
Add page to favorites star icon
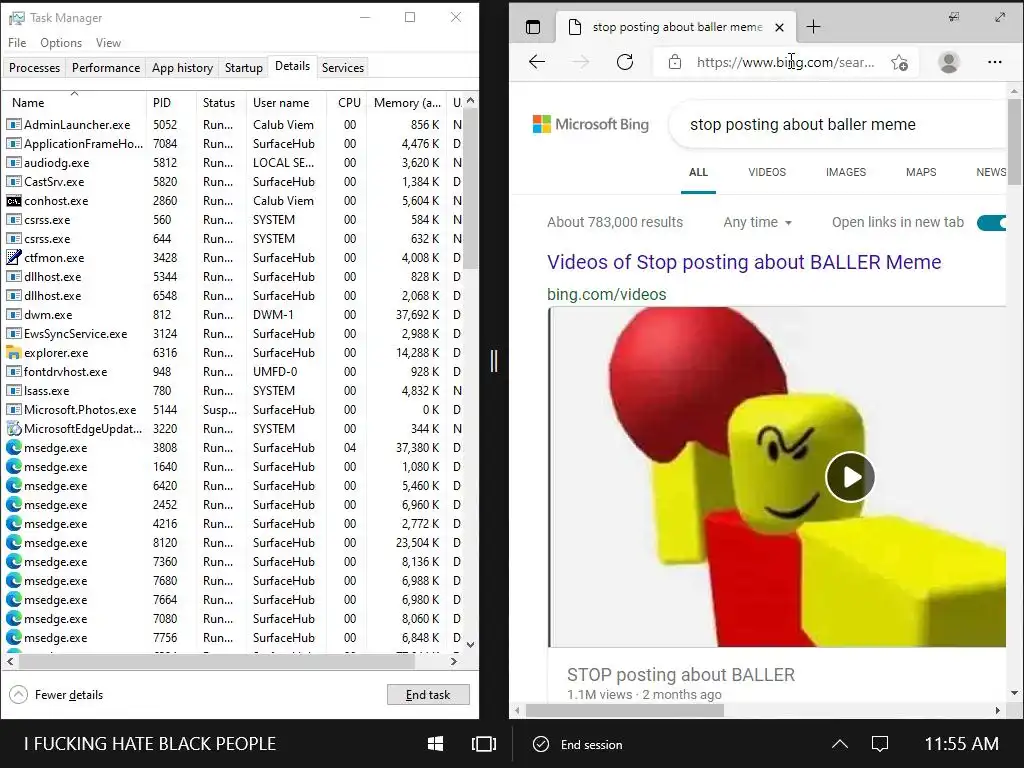point(899,63)
